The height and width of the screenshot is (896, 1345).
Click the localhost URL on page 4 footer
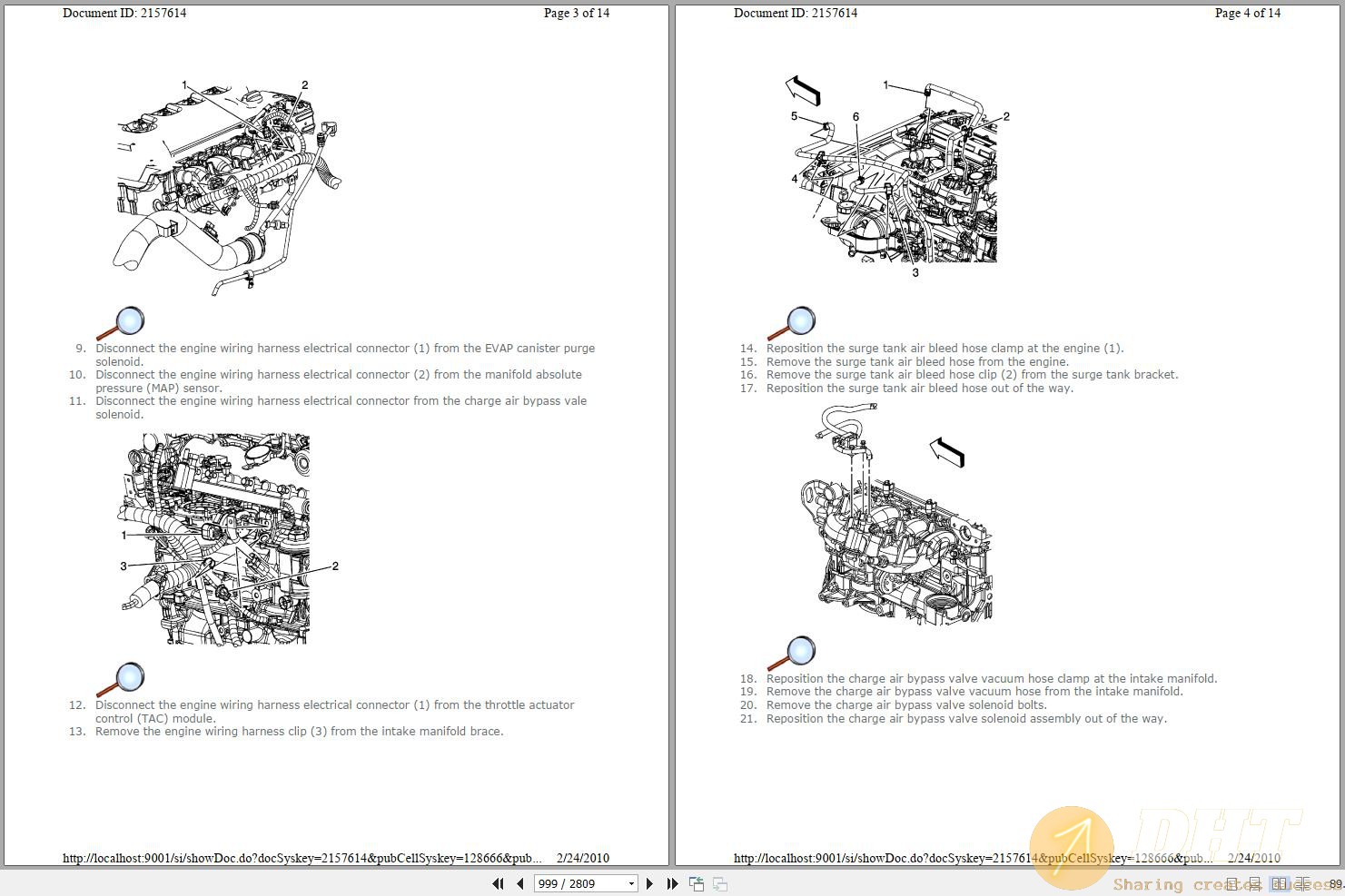(x=973, y=858)
